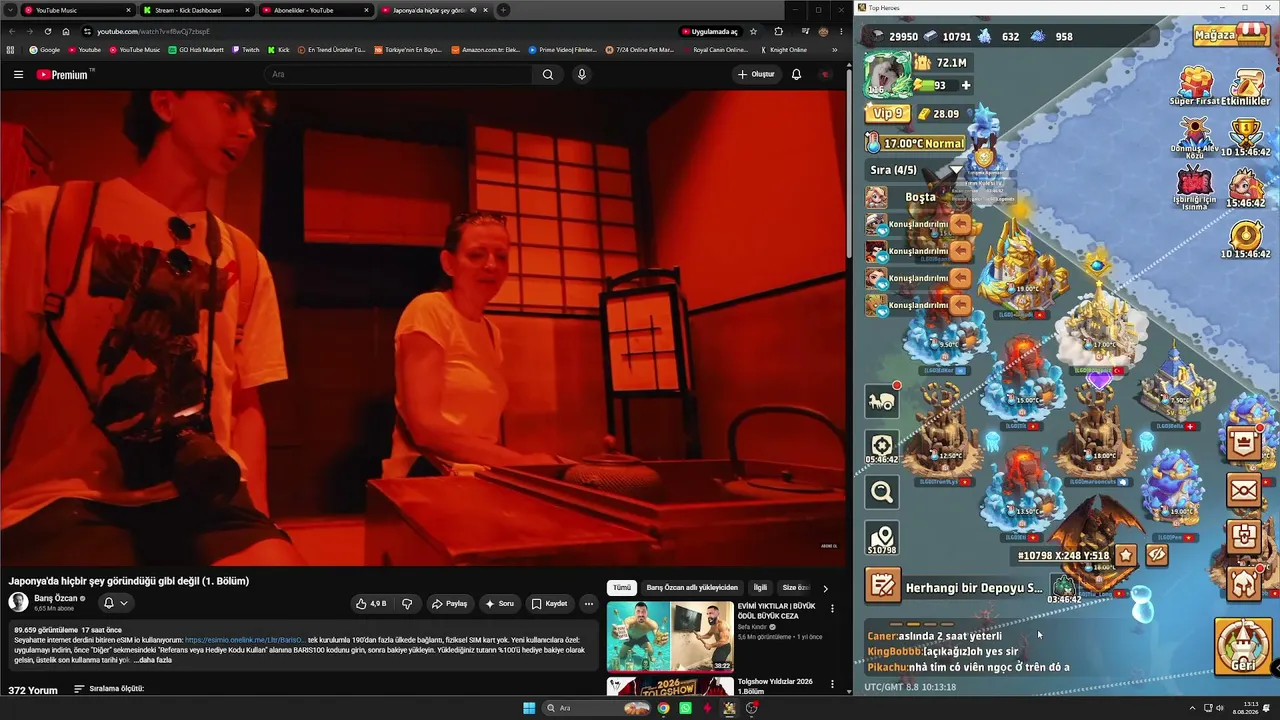Screen dimensions: 1280x720
Task: Switch to Abonelikler - YouTube tab
Action: tap(314, 10)
